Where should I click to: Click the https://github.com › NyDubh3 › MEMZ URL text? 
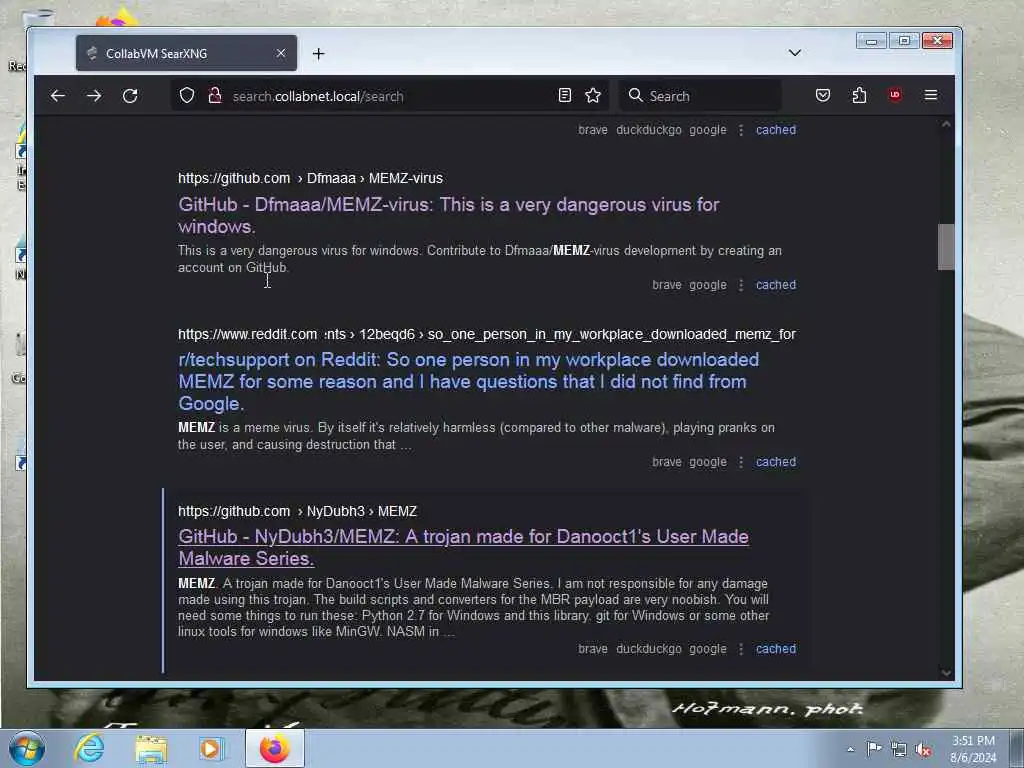(x=298, y=511)
